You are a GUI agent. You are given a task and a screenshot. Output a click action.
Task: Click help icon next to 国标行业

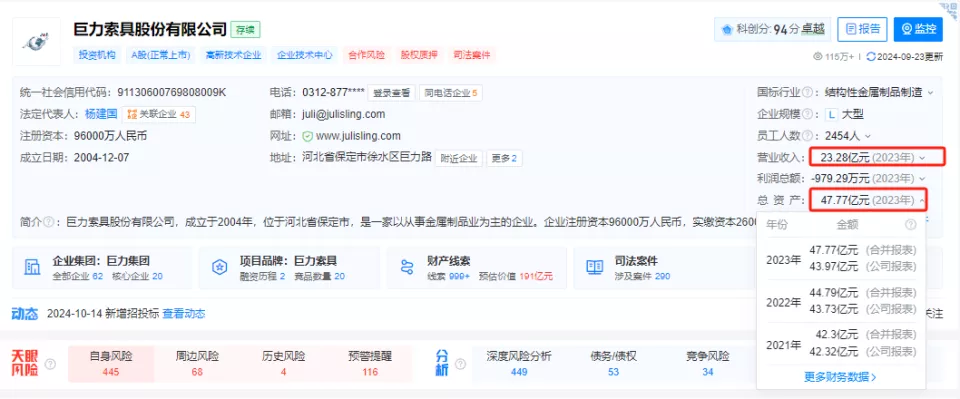click(x=809, y=92)
